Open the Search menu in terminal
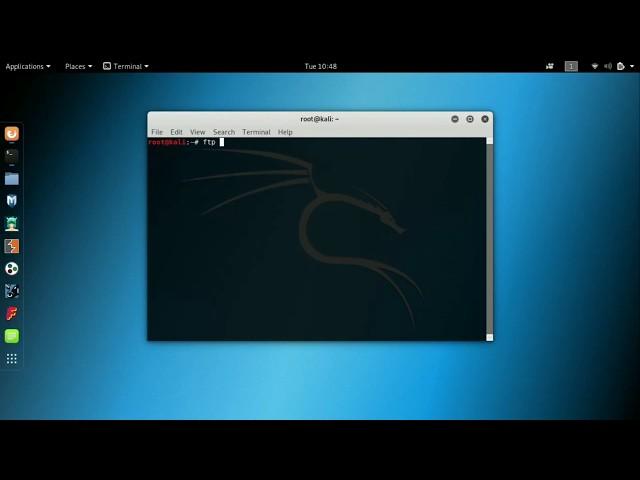Image resolution: width=640 pixels, height=480 pixels. pyautogui.click(x=224, y=132)
